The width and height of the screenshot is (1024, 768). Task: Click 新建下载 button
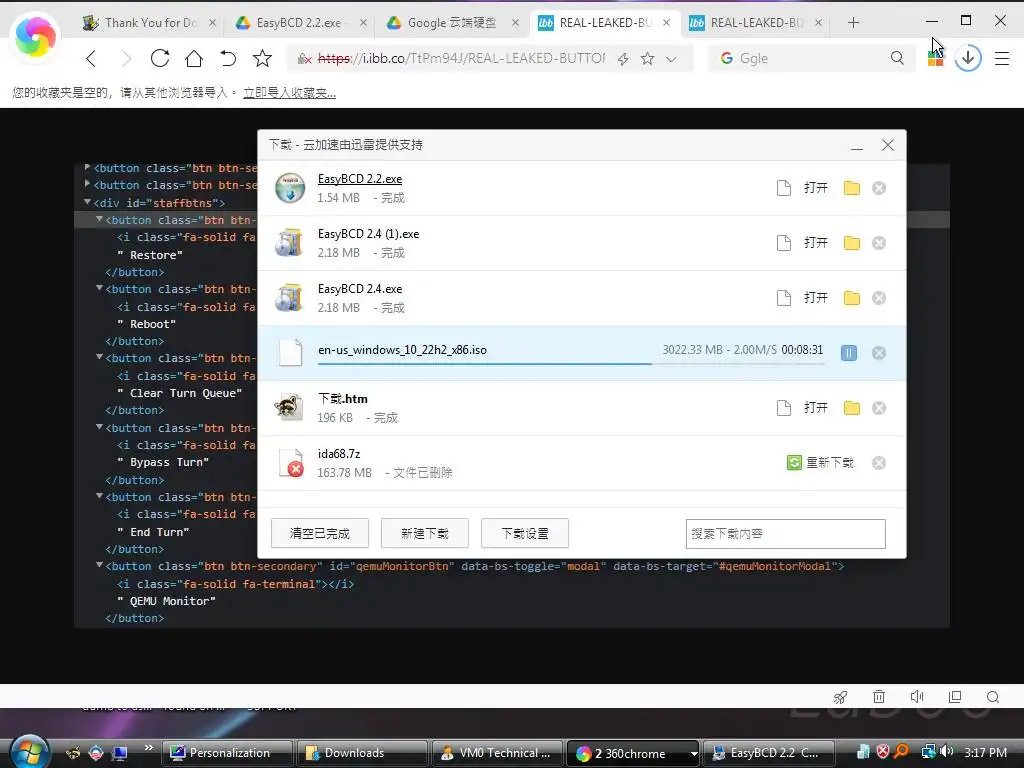[424, 534]
